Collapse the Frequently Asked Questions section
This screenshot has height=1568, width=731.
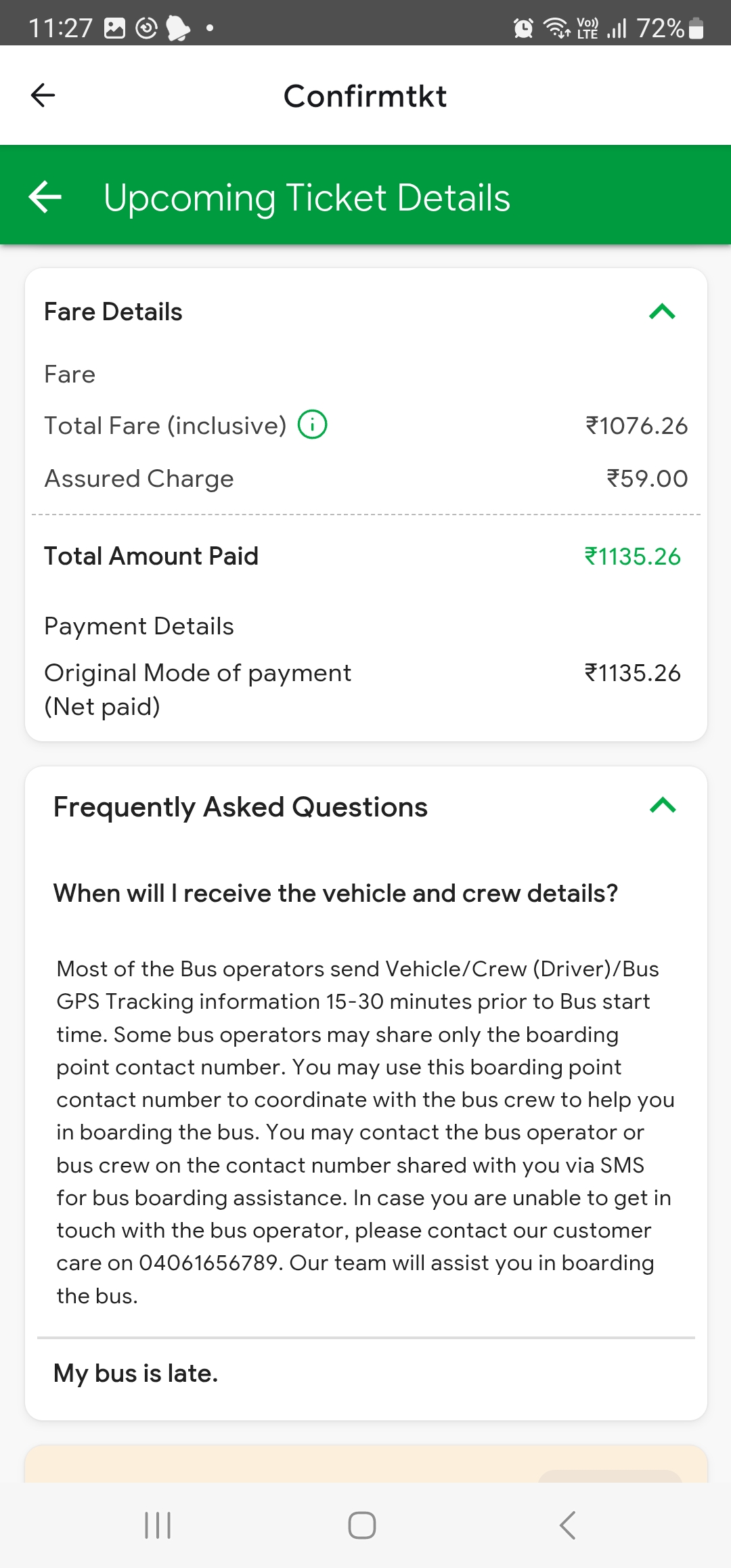(663, 806)
